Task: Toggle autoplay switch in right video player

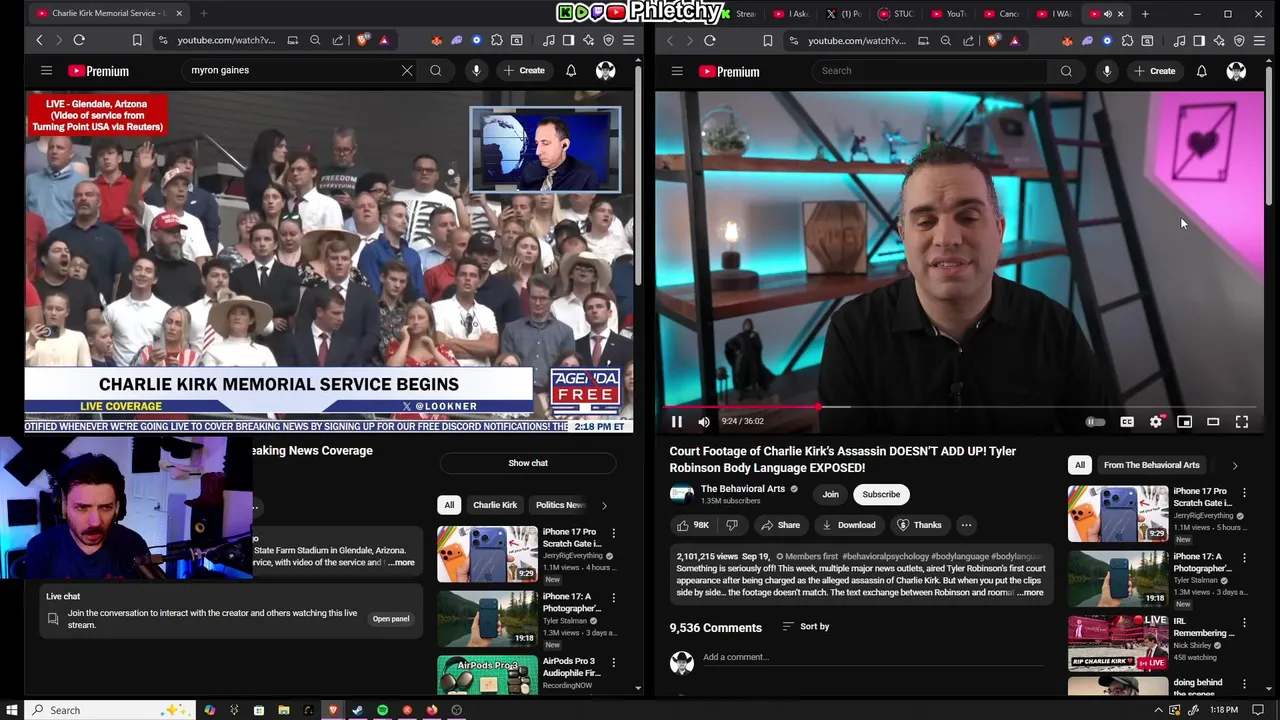Action: (1096, 422)
